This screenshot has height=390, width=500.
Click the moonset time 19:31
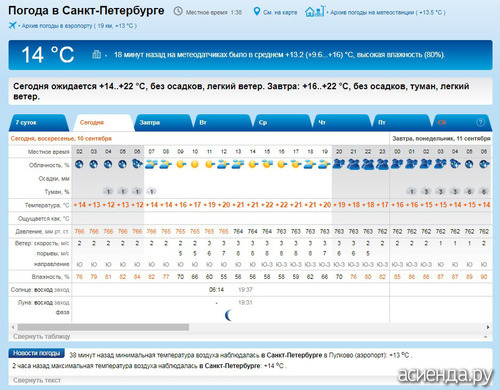click(x=245, y=303)
